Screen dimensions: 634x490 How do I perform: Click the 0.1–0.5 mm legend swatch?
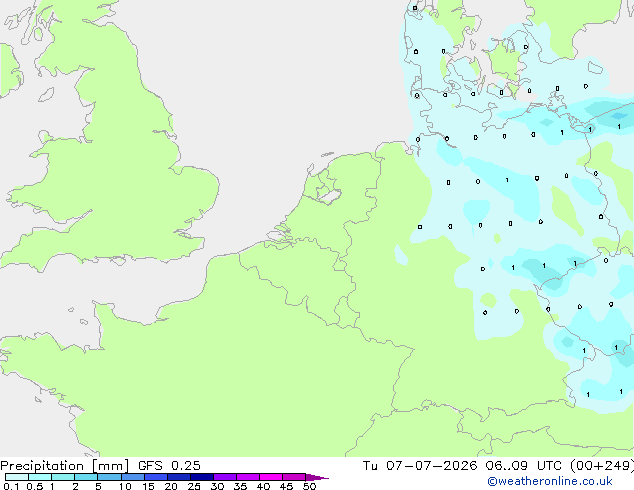point(17,477)
